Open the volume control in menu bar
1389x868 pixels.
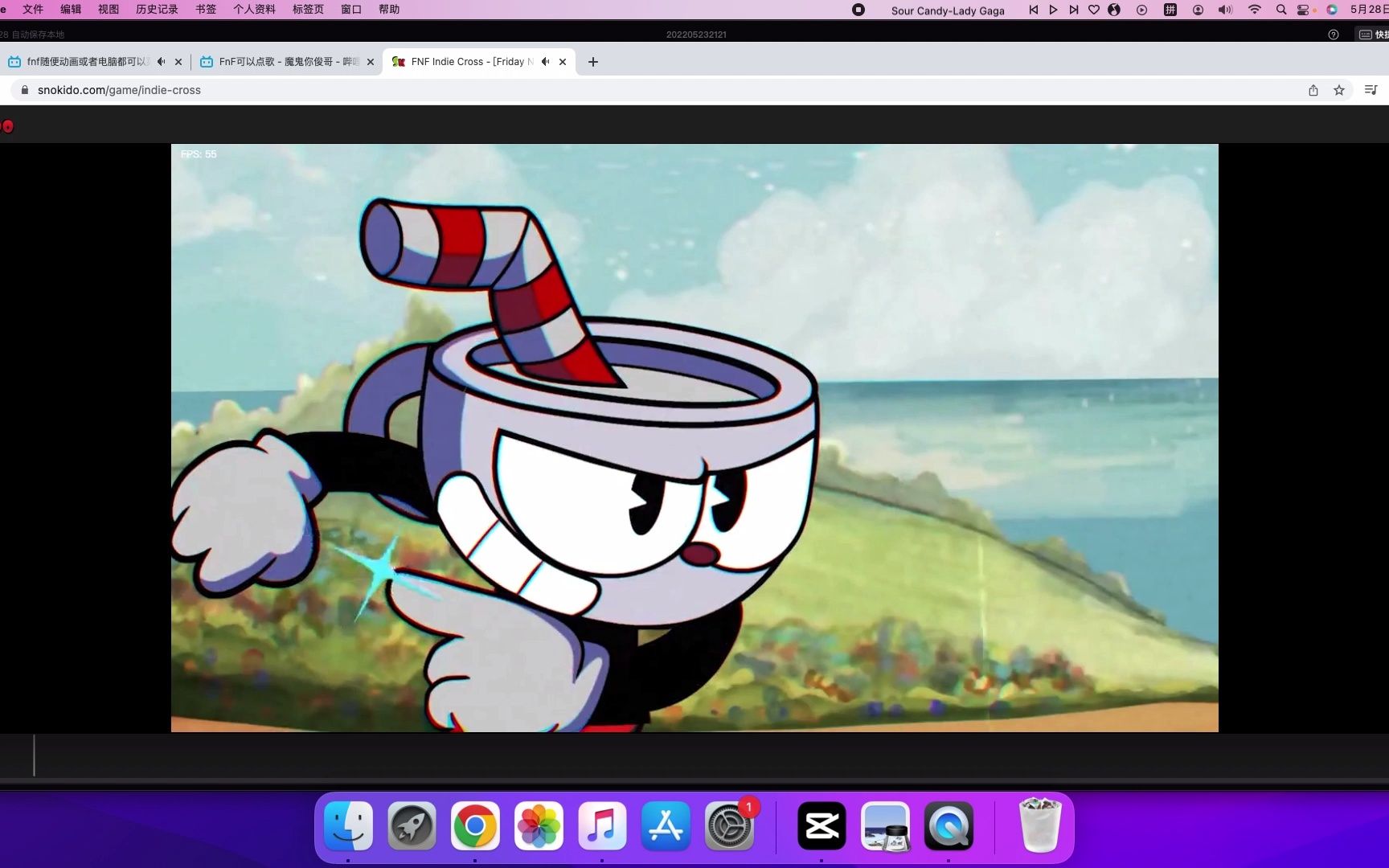tap(1225, 10)
